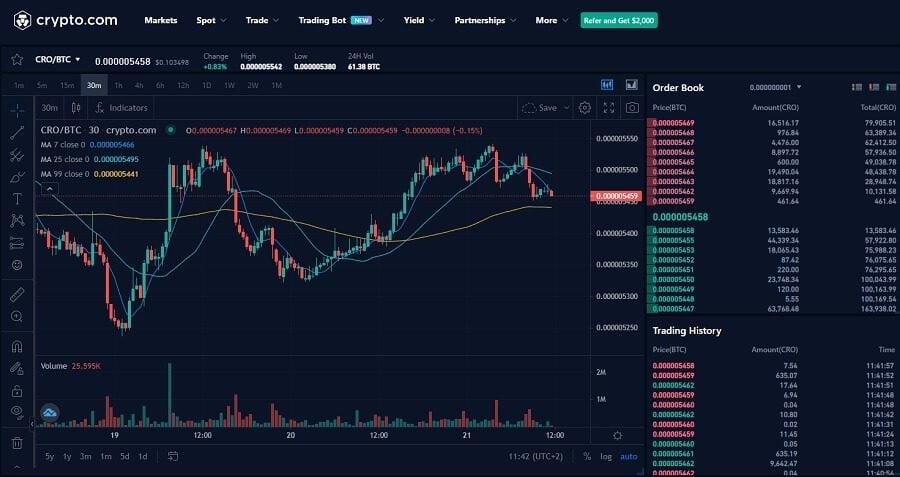Select the trend line drawing tool
Viewport: 900px width, 477px height.
tap(17, 133)
